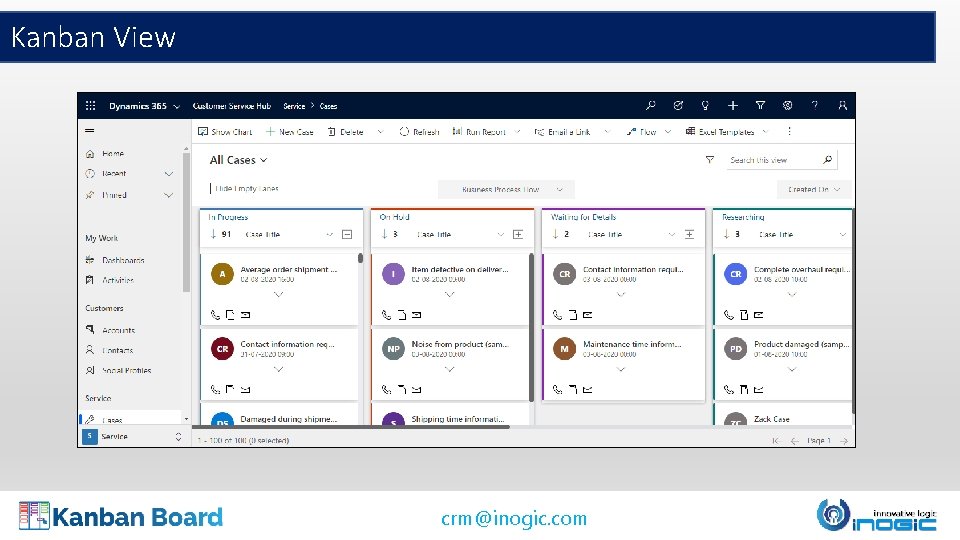The height and width of the screenshot is (540, 960).
Task: Open the settings gear icon
Action: click(x=787, y=105)
